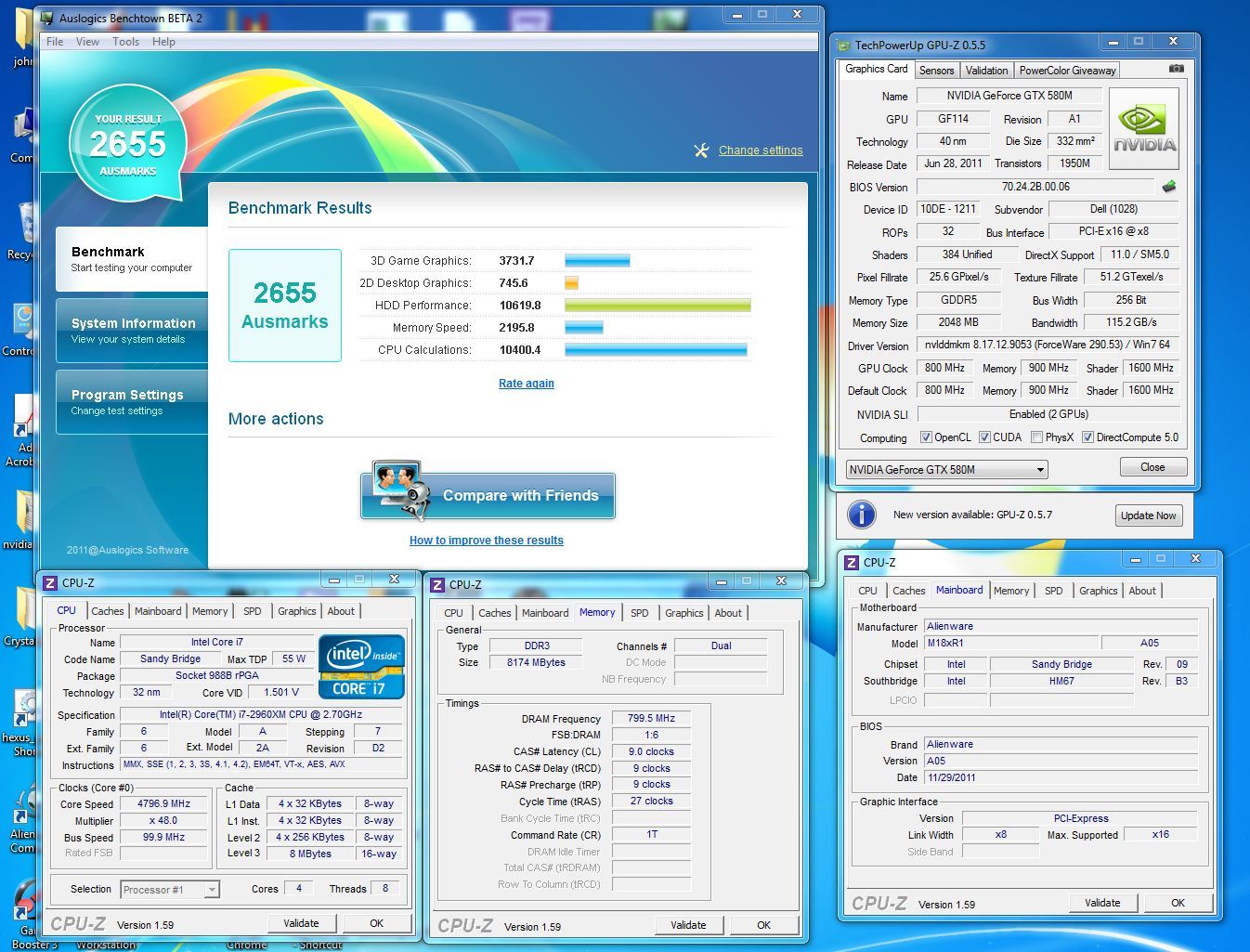Click the NVIDIA logo in GPU-Z
This screenshot has height=952, width=1250.
(x=1144, y=128)
